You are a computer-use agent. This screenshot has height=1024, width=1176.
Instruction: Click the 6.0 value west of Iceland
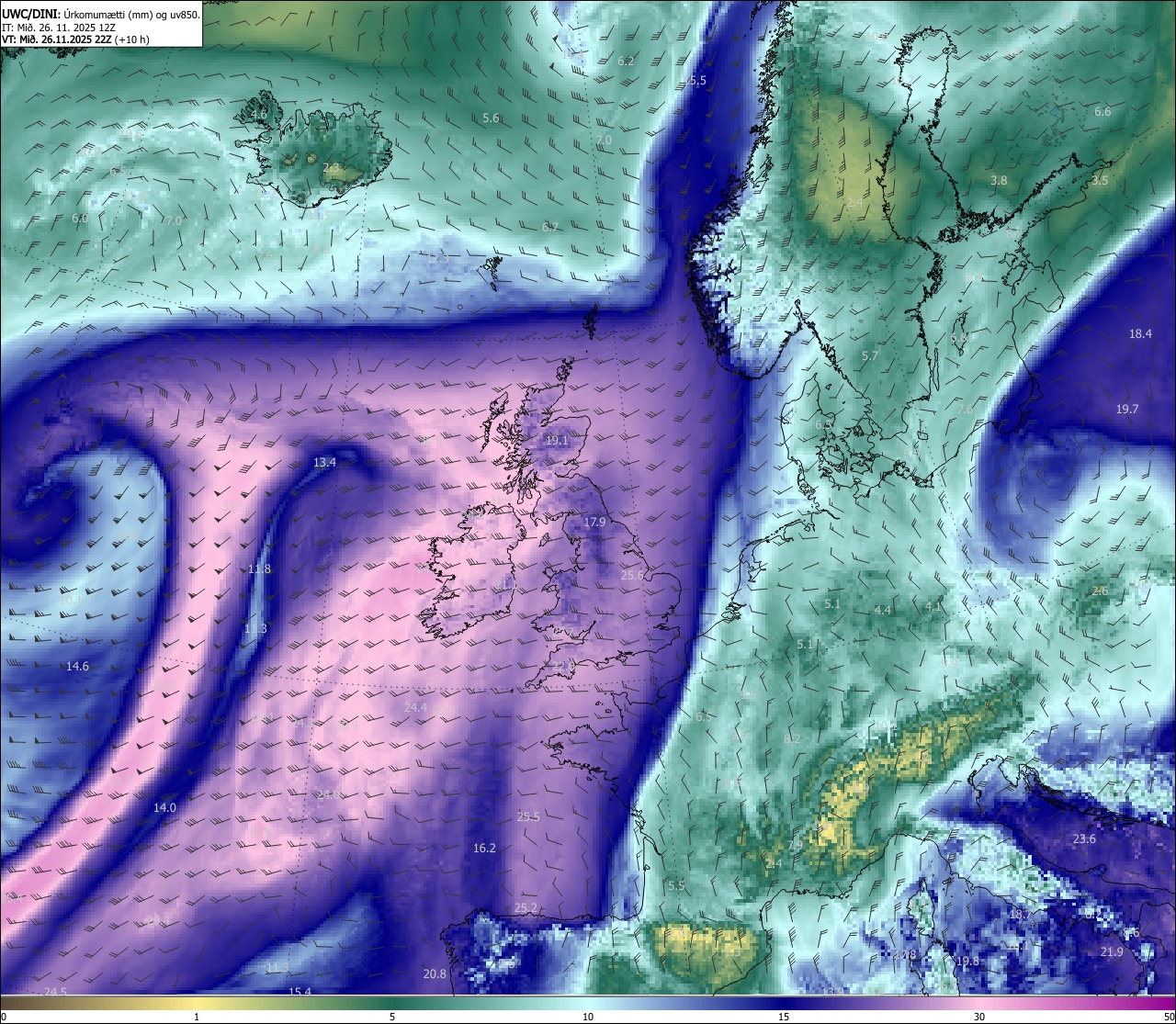click(80, 219)
